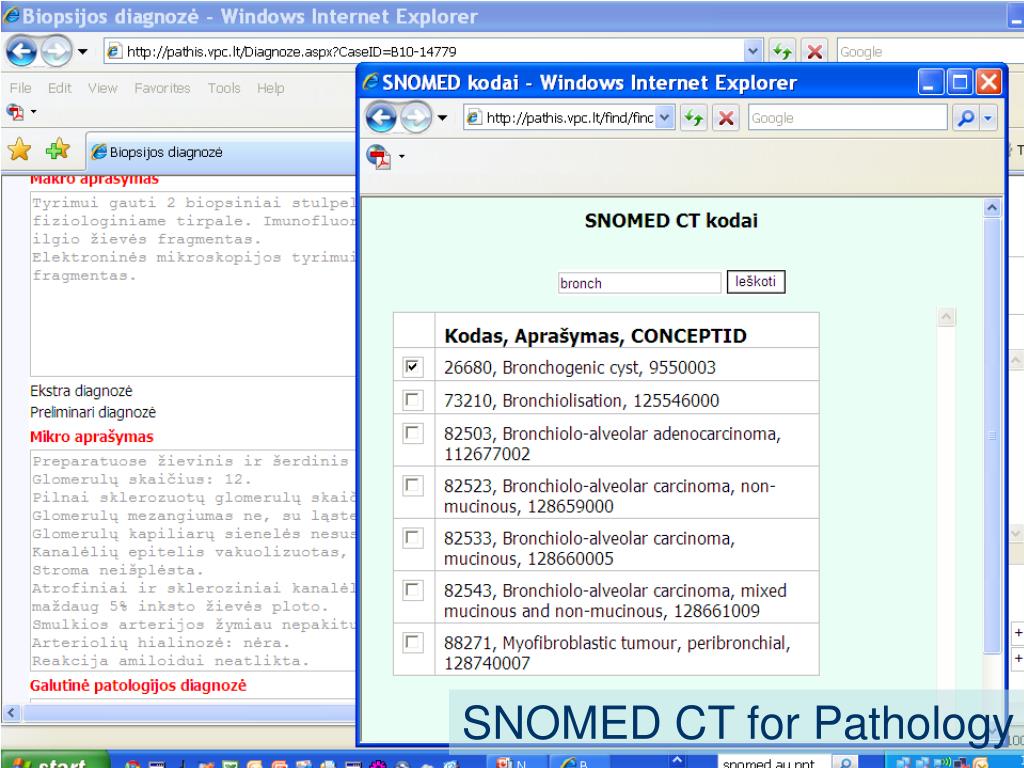Open recent pages dropdown in SNOMED kodai window
Viewport: 1024px width, 768px height.
tap(442, 118)
